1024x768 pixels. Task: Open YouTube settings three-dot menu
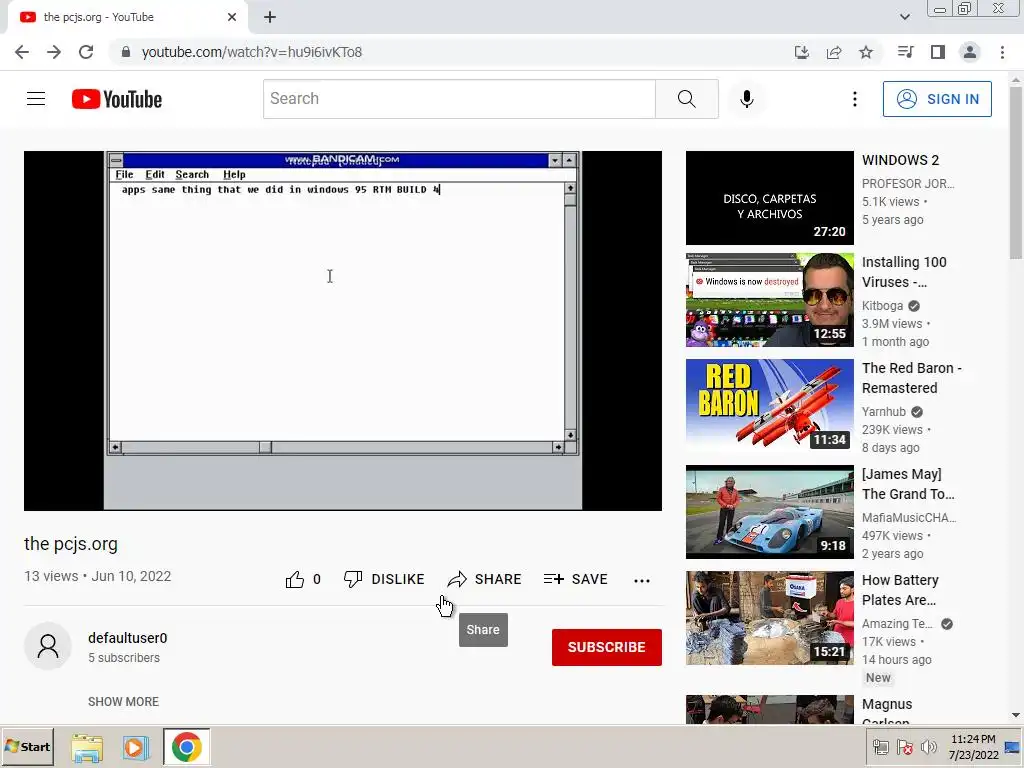coord(854,99)
